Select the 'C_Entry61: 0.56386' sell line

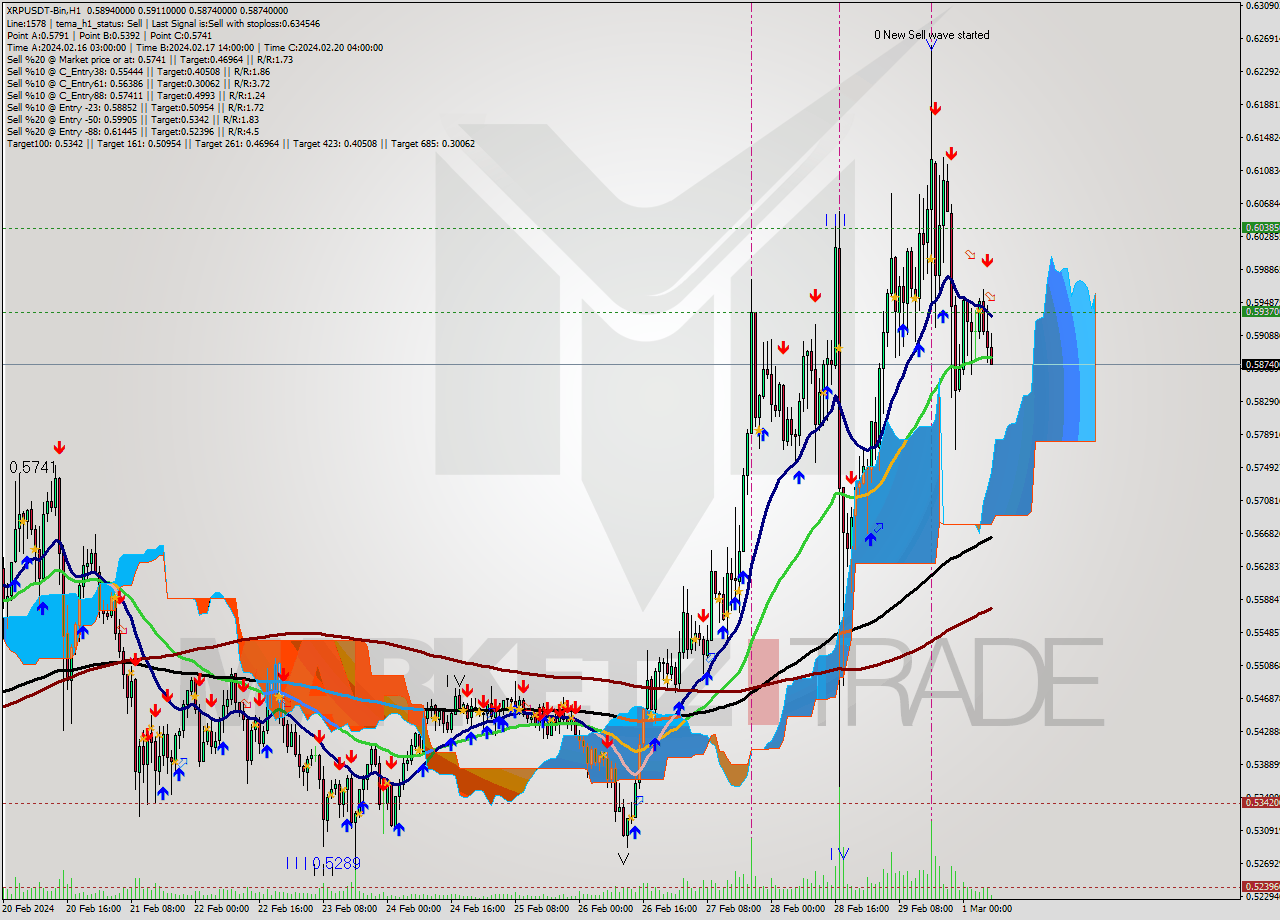pyautogui.click(x=138, y=83)
